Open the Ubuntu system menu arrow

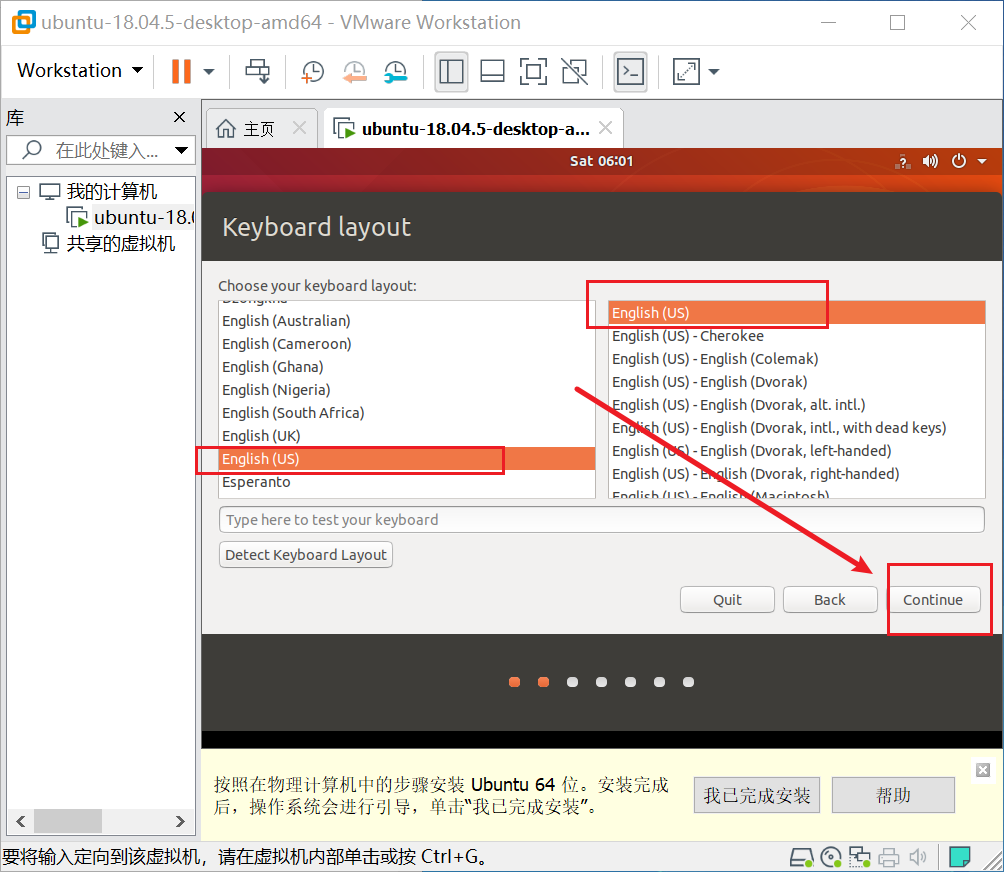pos(982,161)
